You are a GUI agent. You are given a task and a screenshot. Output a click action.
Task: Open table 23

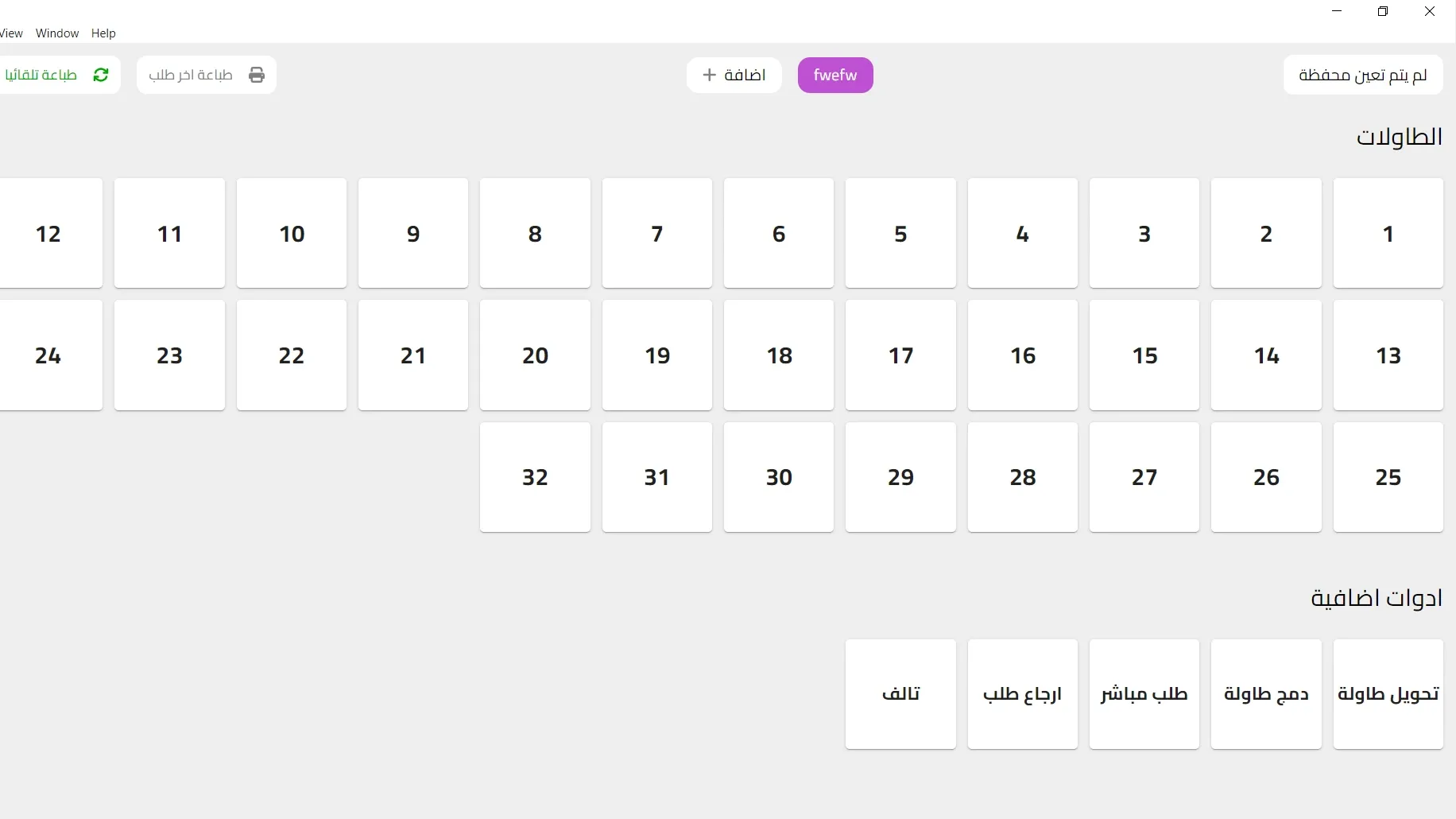[169, 355]
